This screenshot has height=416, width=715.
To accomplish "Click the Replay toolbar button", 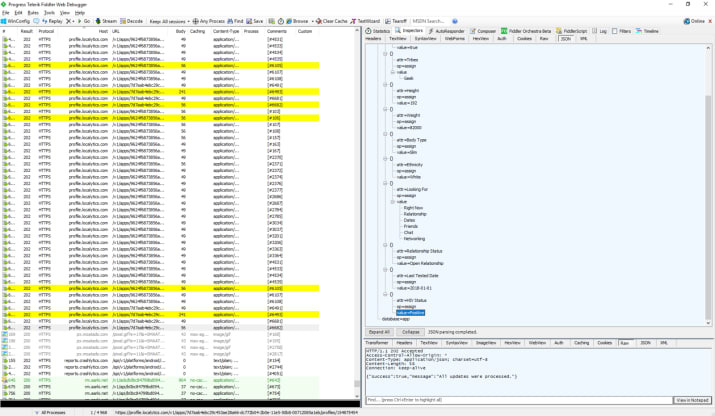I will point(50,20).
